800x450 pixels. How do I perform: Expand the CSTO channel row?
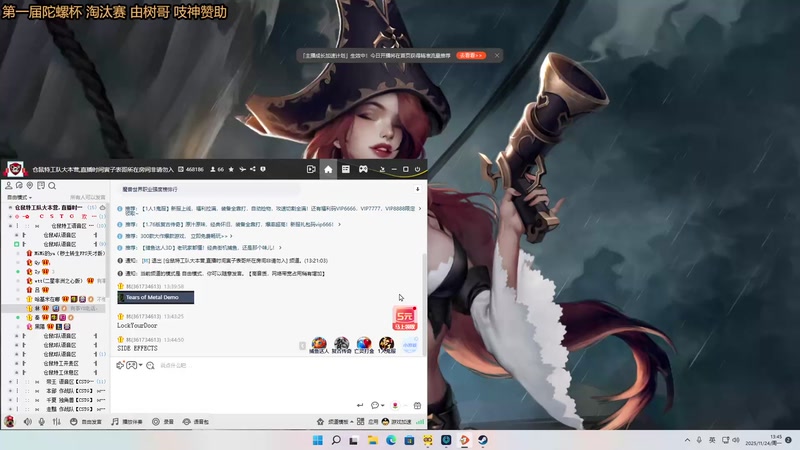click(x=10, y=216)
